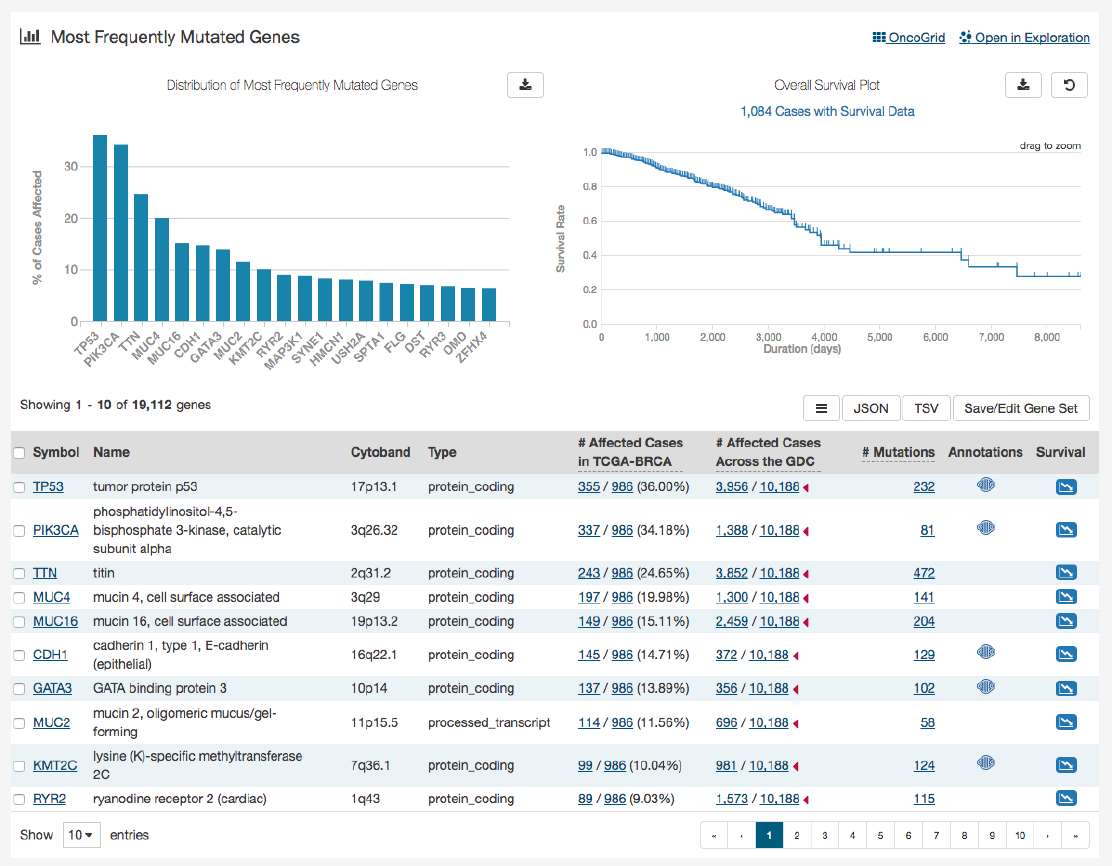This screenshot has height=866, width=1112.
Task: Toggle the select-all checkbox in header
Action: pyautogui.click(x=19, y=453)
